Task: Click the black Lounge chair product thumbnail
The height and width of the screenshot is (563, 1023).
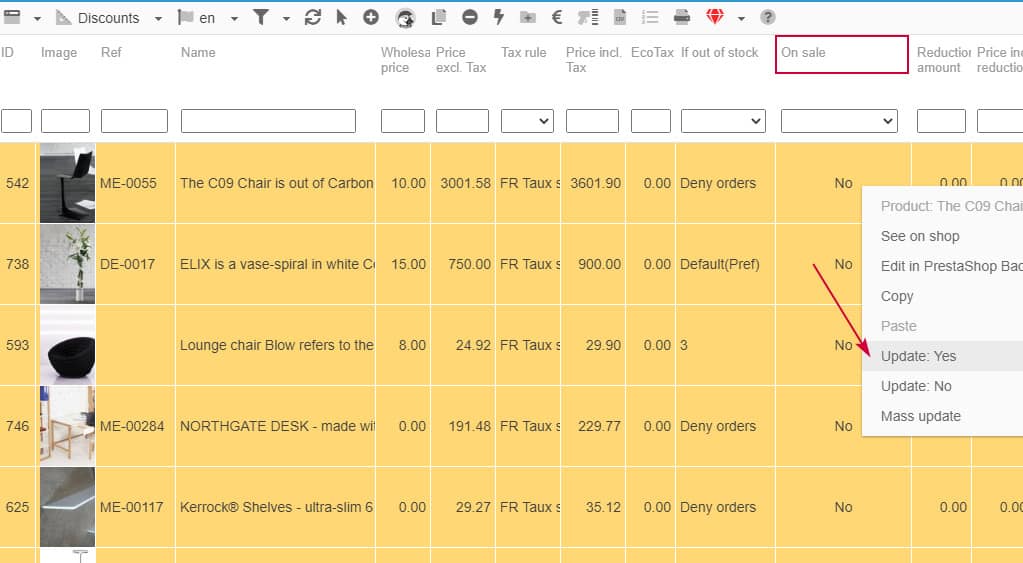Action: 67,345
